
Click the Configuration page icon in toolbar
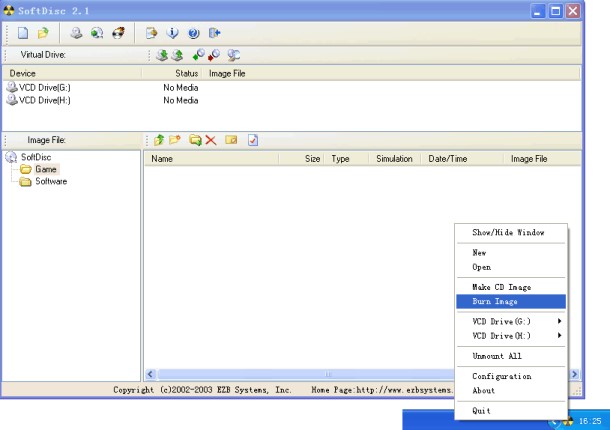pyautogui.click(x=151, y=33)
